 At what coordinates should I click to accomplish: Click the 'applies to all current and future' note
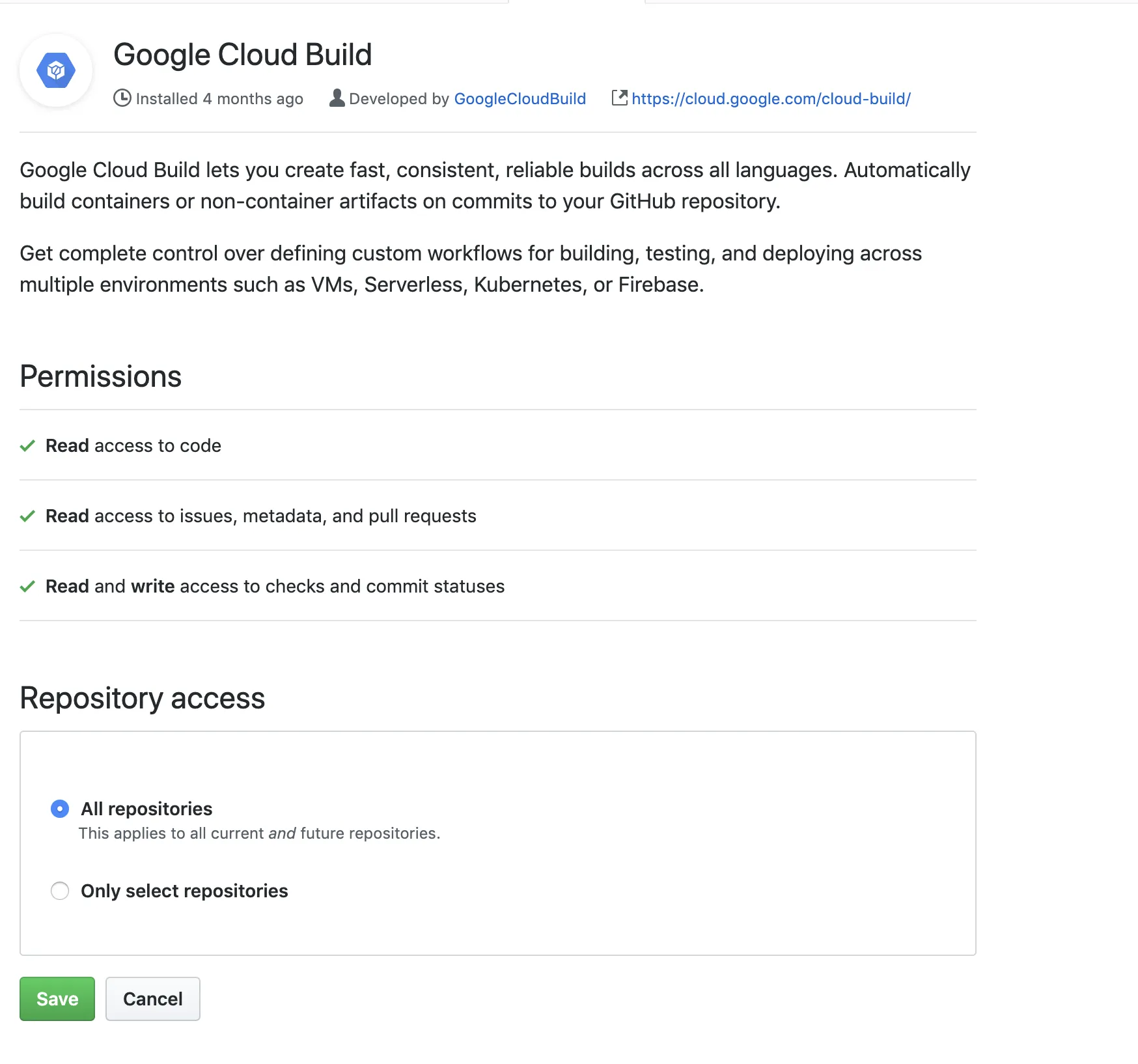click(x=259, y=833)
